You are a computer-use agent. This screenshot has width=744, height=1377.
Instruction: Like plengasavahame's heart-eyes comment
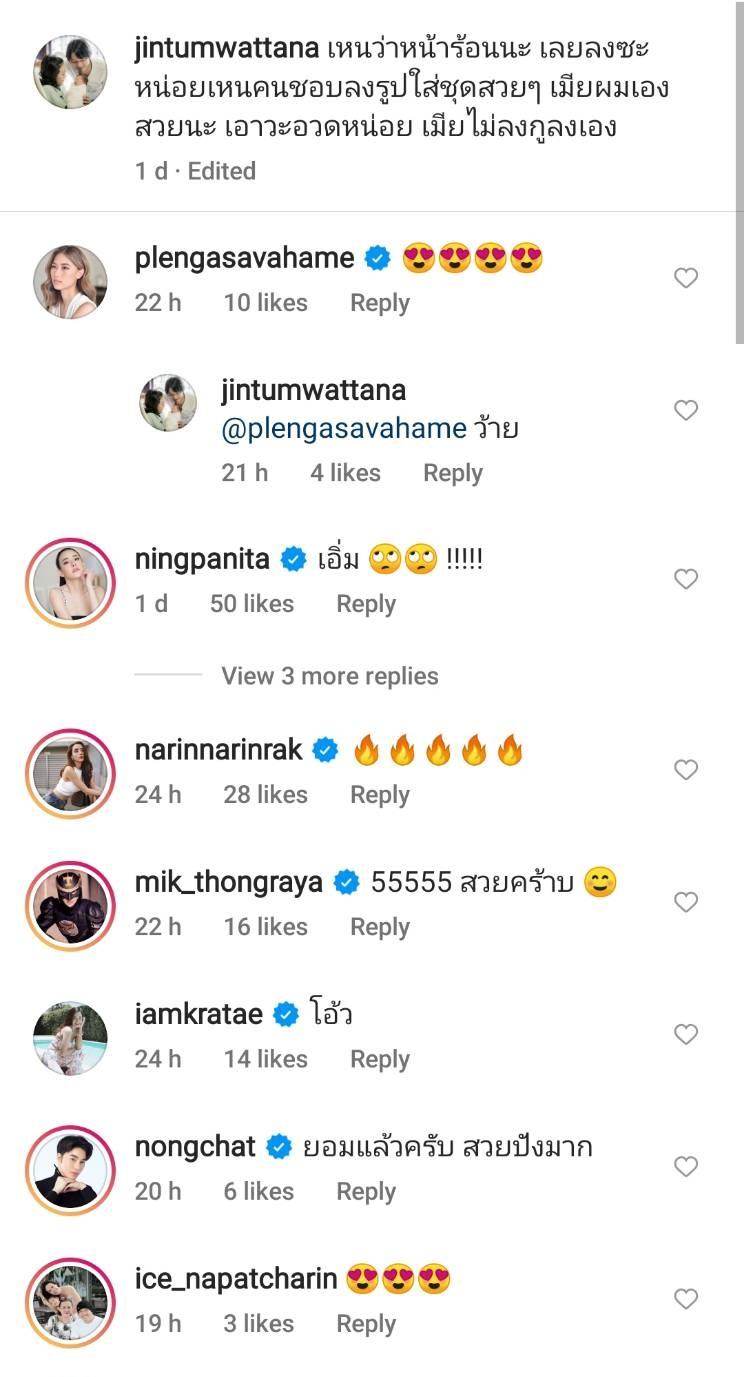[x=685, y=279]
